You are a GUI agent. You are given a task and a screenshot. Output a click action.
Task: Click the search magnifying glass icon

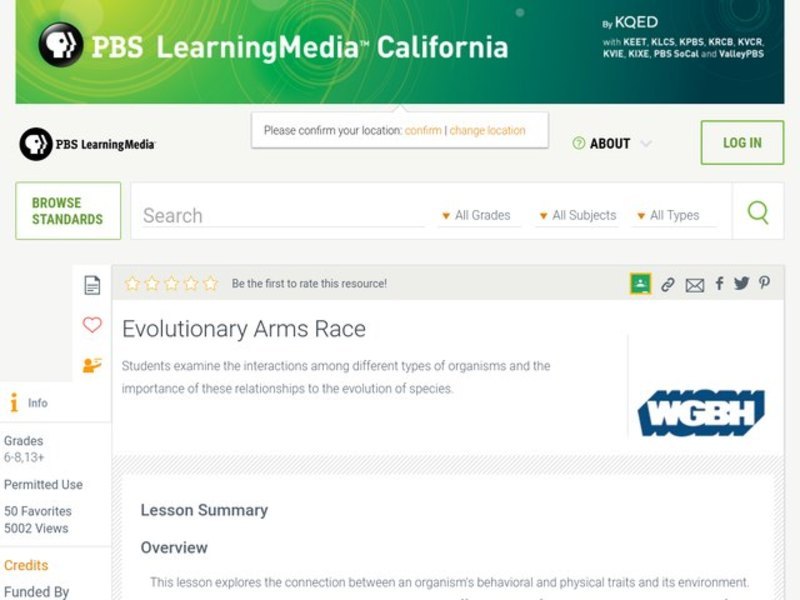pos(758,213)
